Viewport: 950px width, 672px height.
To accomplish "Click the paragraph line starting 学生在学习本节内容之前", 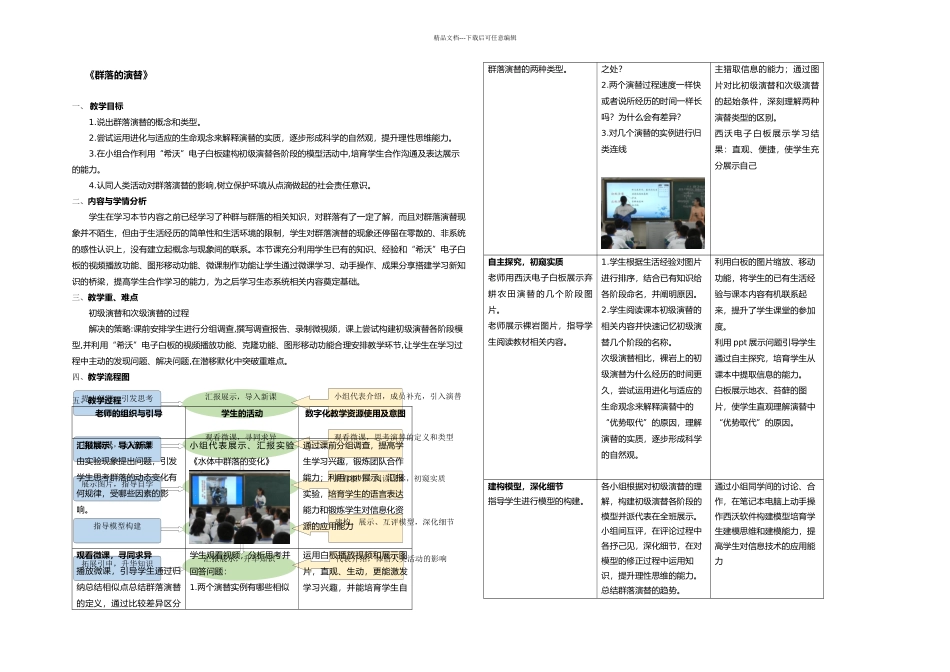I will tap(277, 217).
